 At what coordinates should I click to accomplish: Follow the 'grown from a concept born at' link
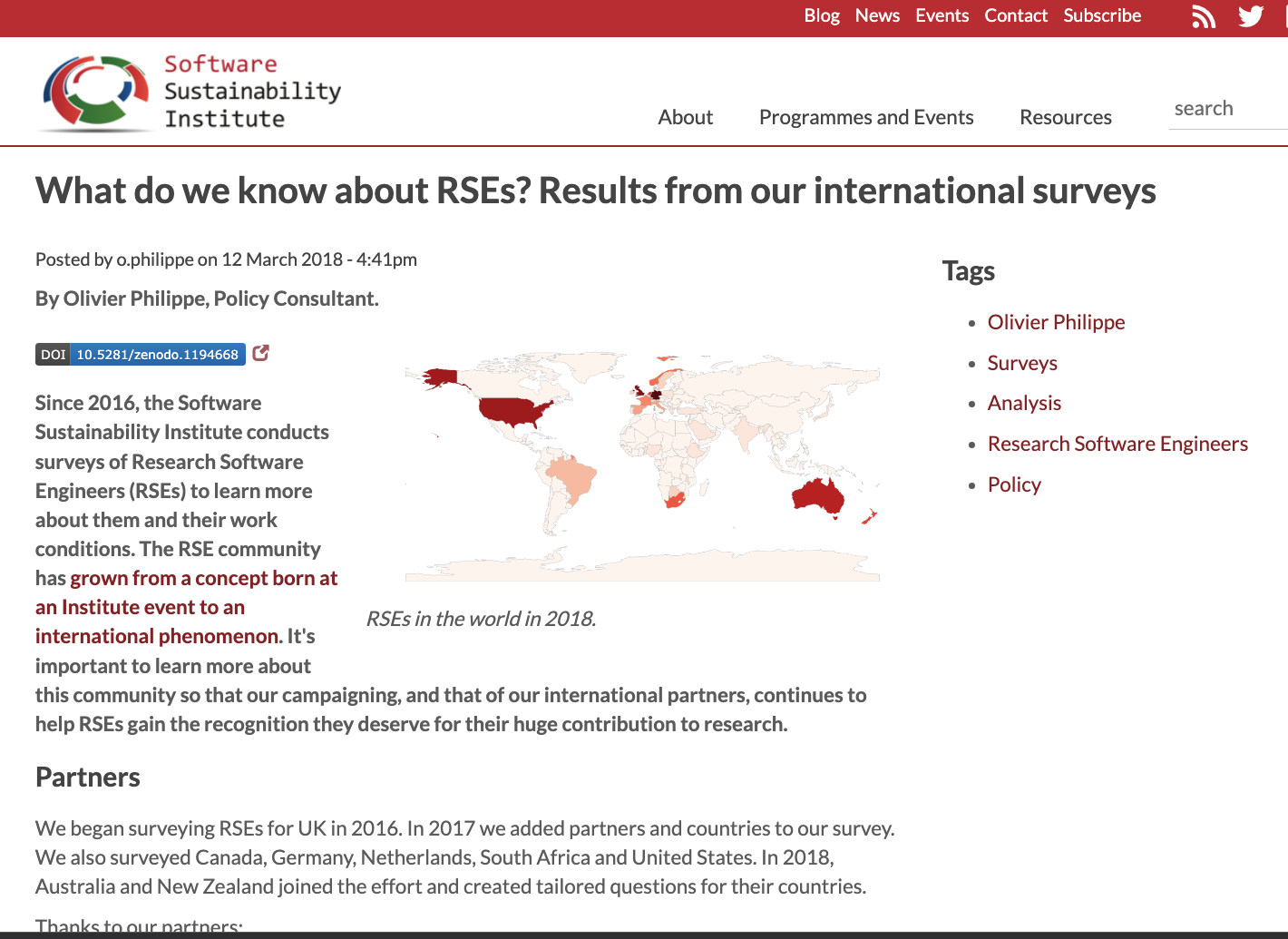point(204,578)
